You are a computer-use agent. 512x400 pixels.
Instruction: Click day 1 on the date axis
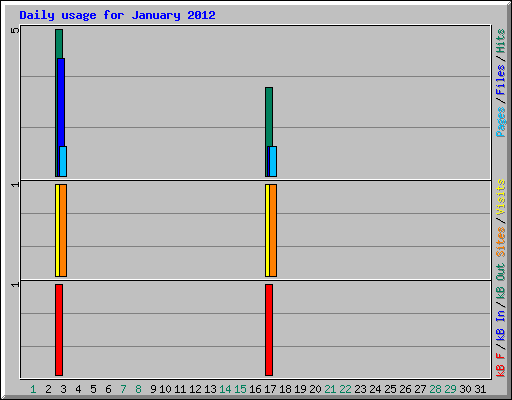point(33,389)
